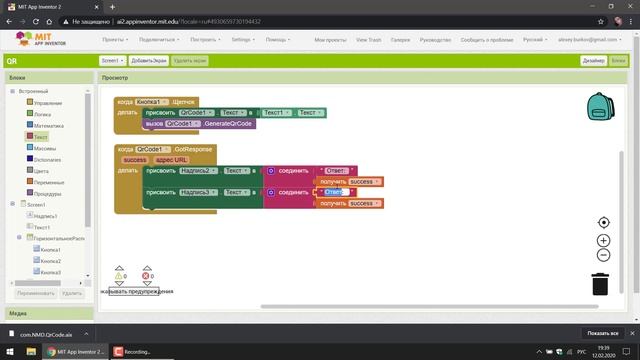Go to the previous warning with up arrow
Viewport: 640px width, 360px height.
119,268
